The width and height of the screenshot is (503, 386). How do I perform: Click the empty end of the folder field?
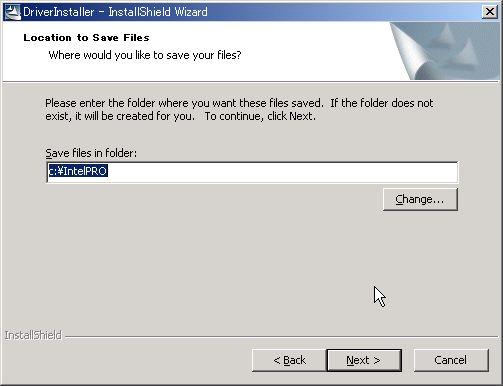(283, 172)
